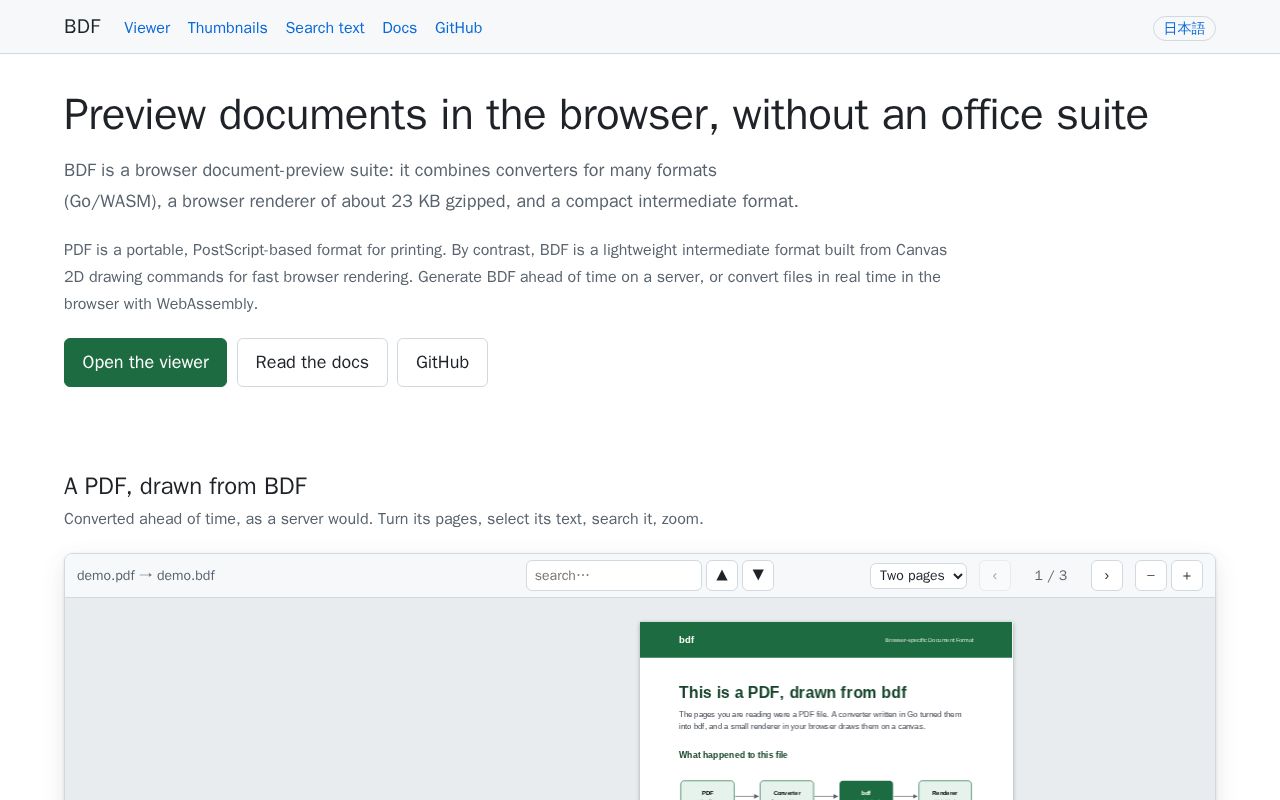Screen dimensions: 1280x800
Task: Click the Read the docs button
Action: click(312, 362)
